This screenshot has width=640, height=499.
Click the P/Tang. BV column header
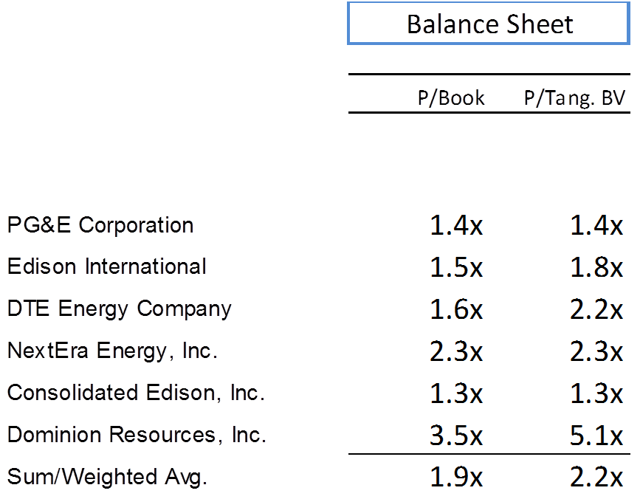click(x=575, y=98)
